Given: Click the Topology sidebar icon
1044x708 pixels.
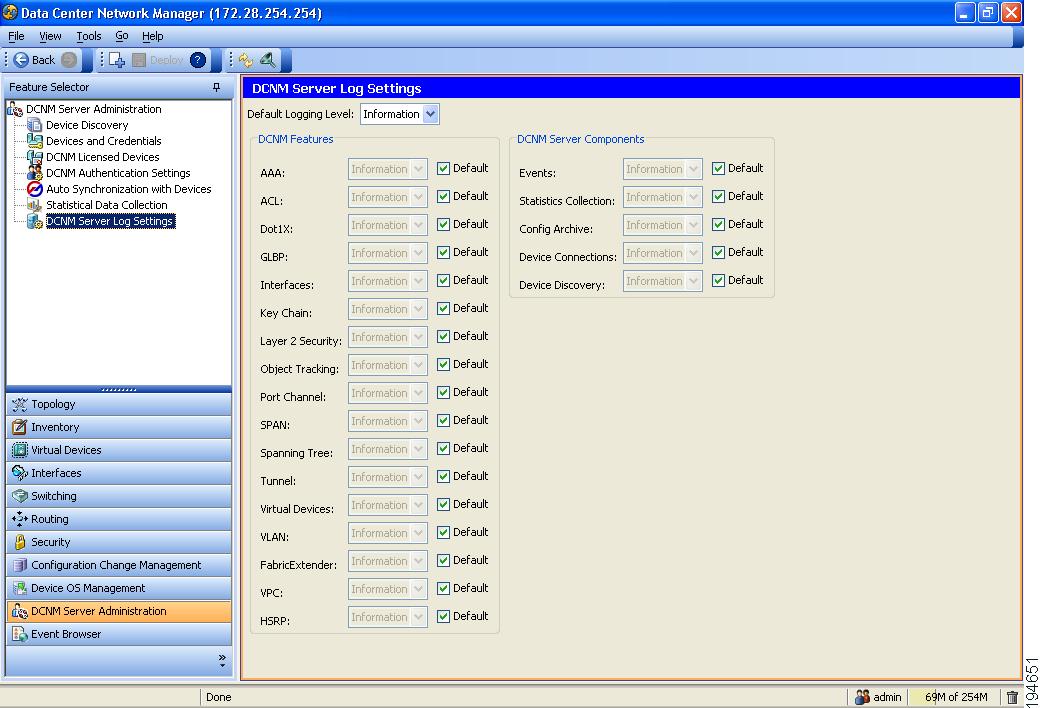Looking at the screenshot, I should click(x=22, y=404).
